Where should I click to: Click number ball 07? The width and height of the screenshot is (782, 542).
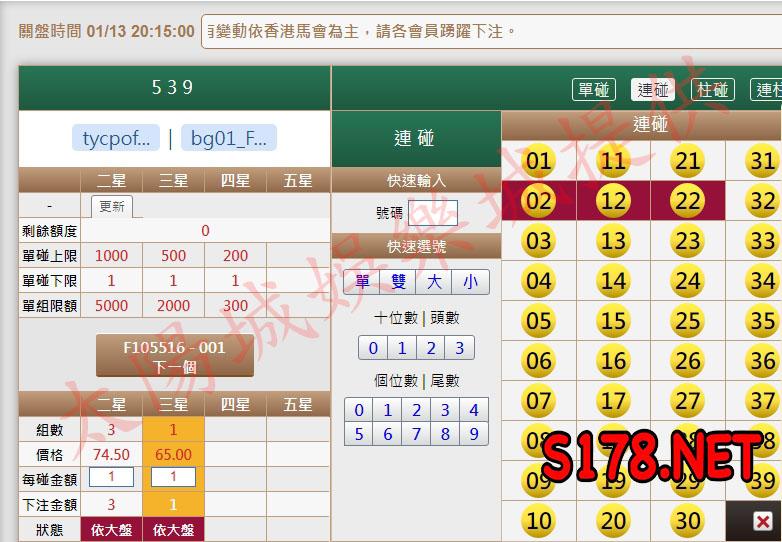(x=538, y=400)
